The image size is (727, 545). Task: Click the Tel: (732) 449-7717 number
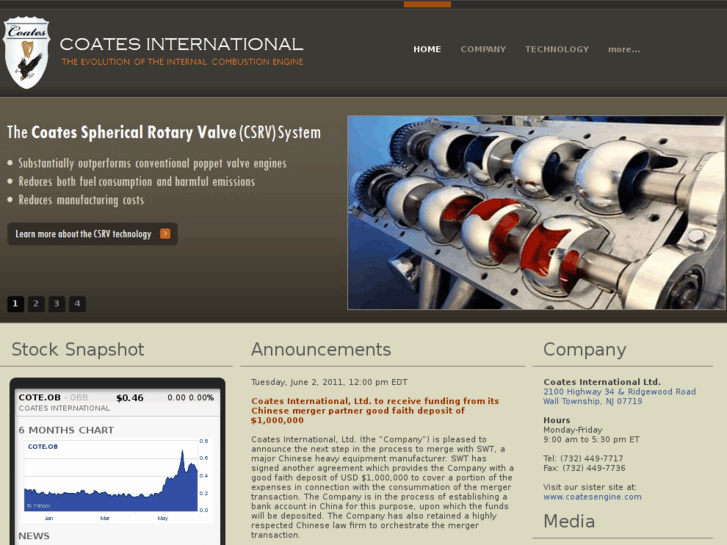pos(583,458)
